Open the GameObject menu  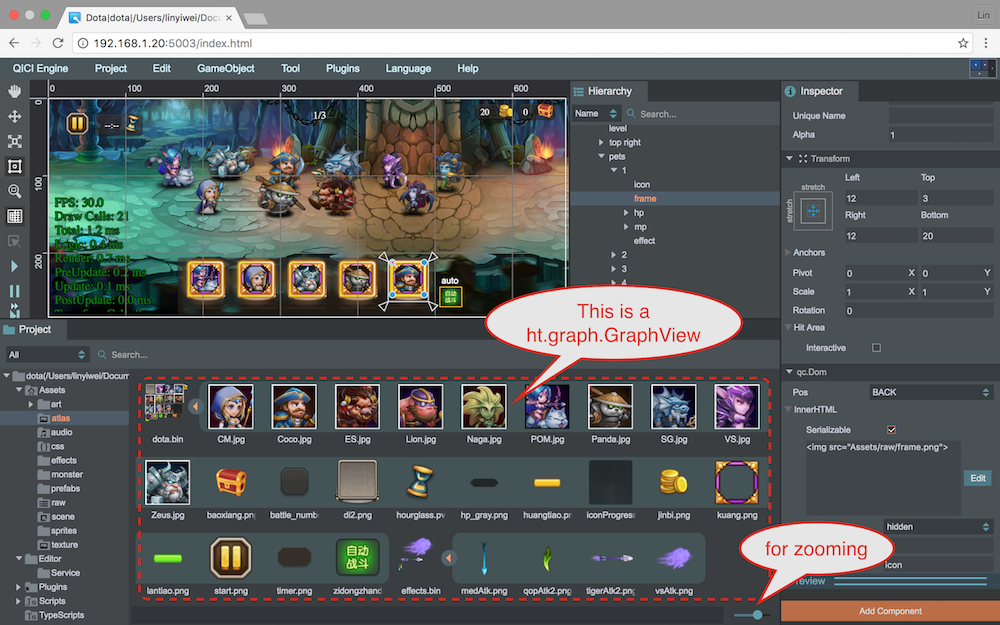click(225, 68)
